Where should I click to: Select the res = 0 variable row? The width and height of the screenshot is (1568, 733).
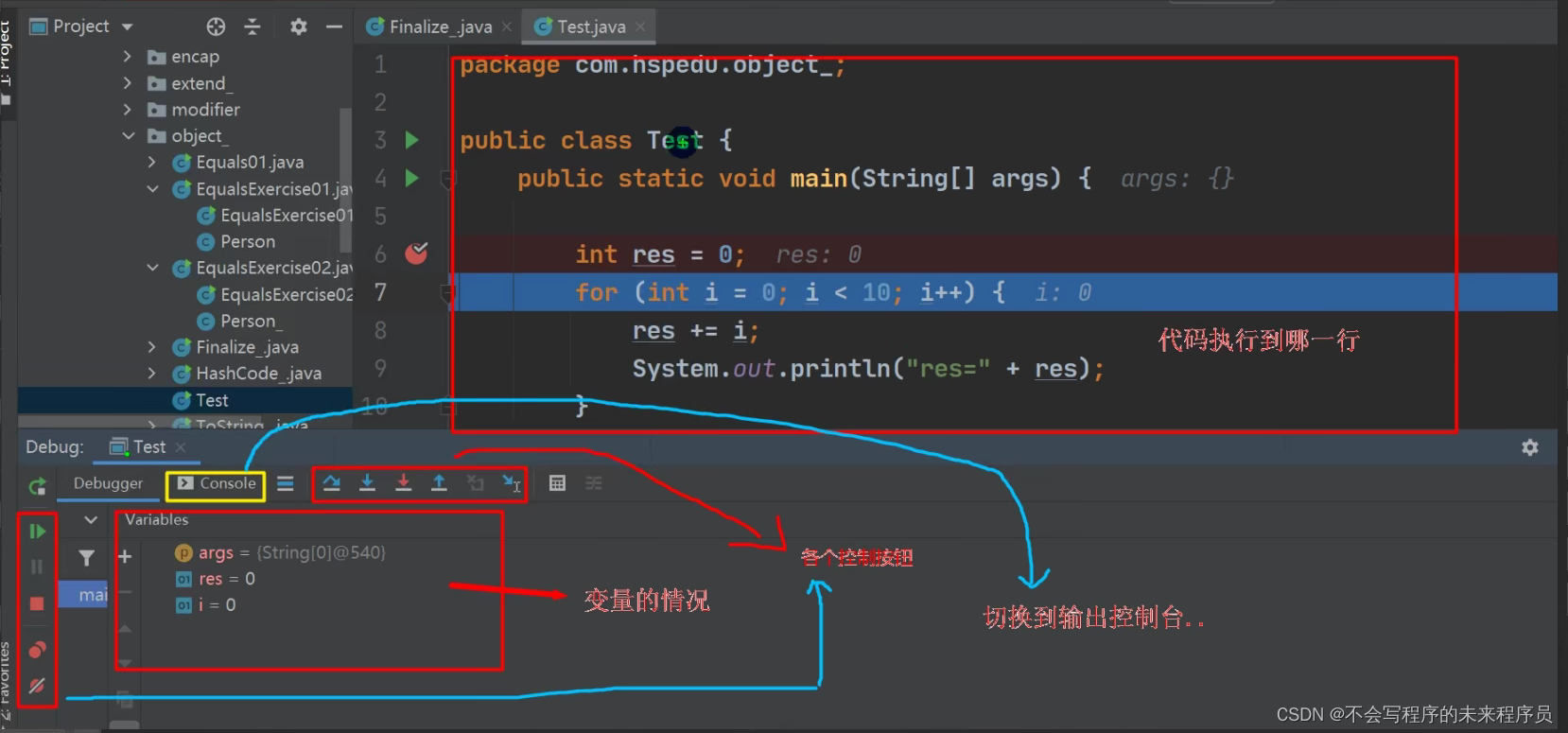click(x=216, y=579)
